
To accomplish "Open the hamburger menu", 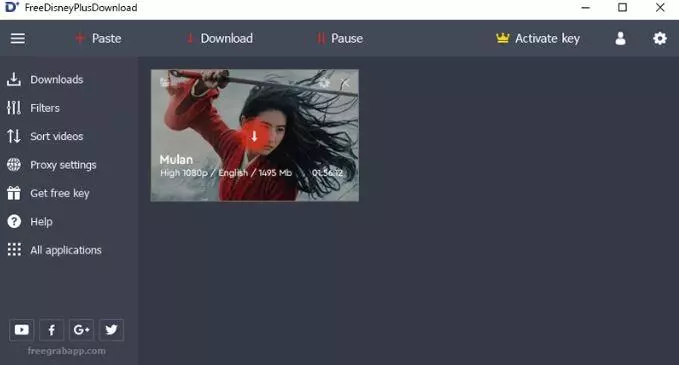I will pos(18,39).
